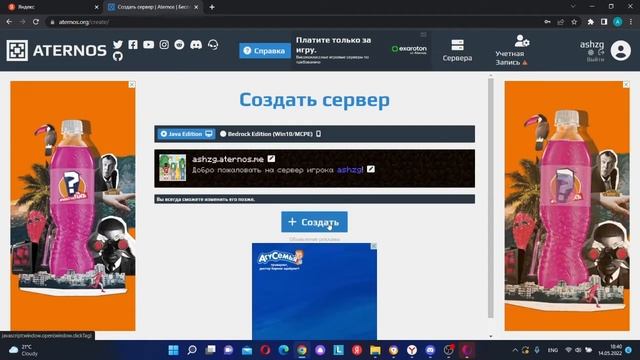Close the Создать сервер Aternos tab
This screenshot has width=640, height=360.
click(196, 7)
